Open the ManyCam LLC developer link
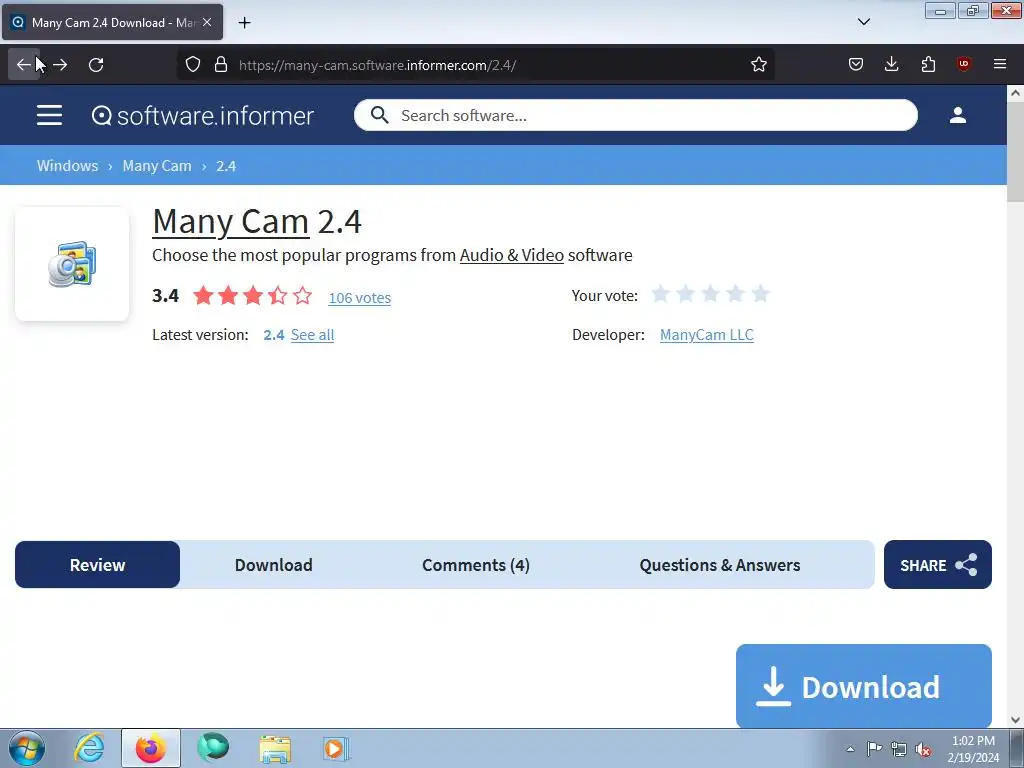This screenshot has height=768, width=1024. pos(707,335)
